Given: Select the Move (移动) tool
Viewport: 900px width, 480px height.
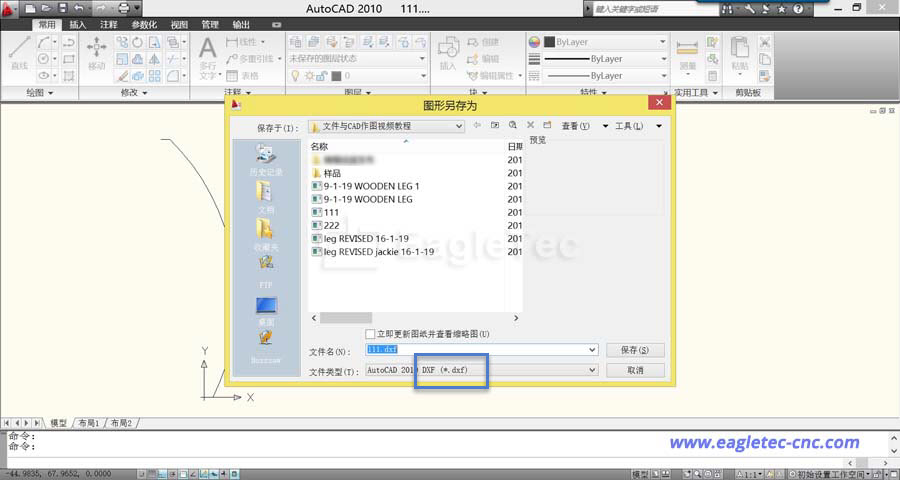Looking at the screenshot, I should [96, 53].
